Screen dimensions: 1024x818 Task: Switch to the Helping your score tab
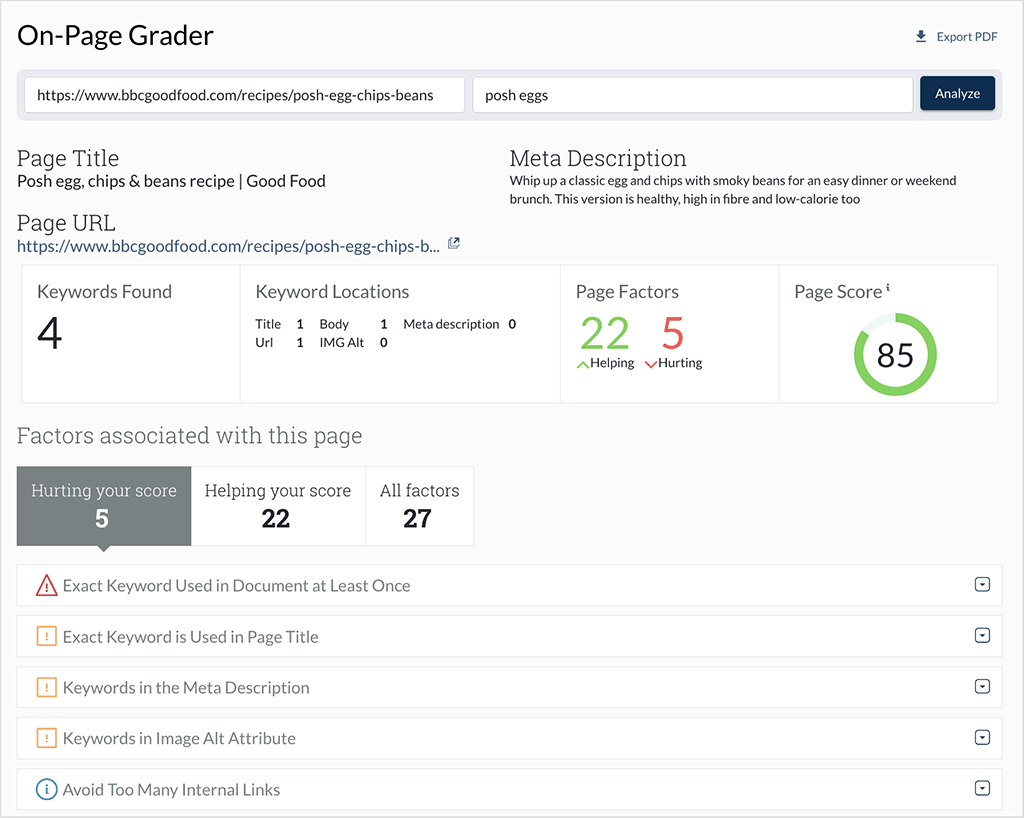coord(278,505)
